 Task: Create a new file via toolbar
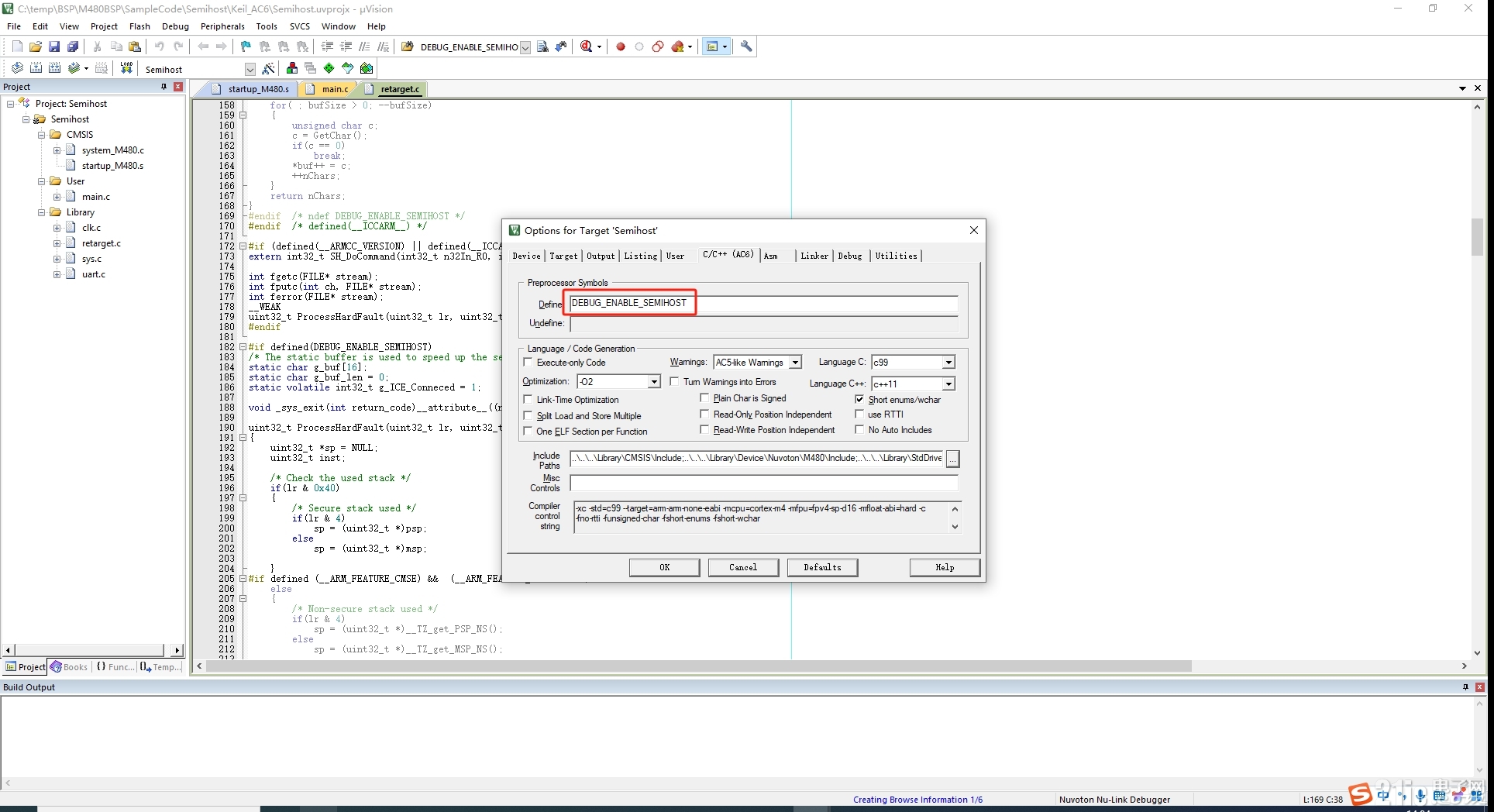[17, 46]
